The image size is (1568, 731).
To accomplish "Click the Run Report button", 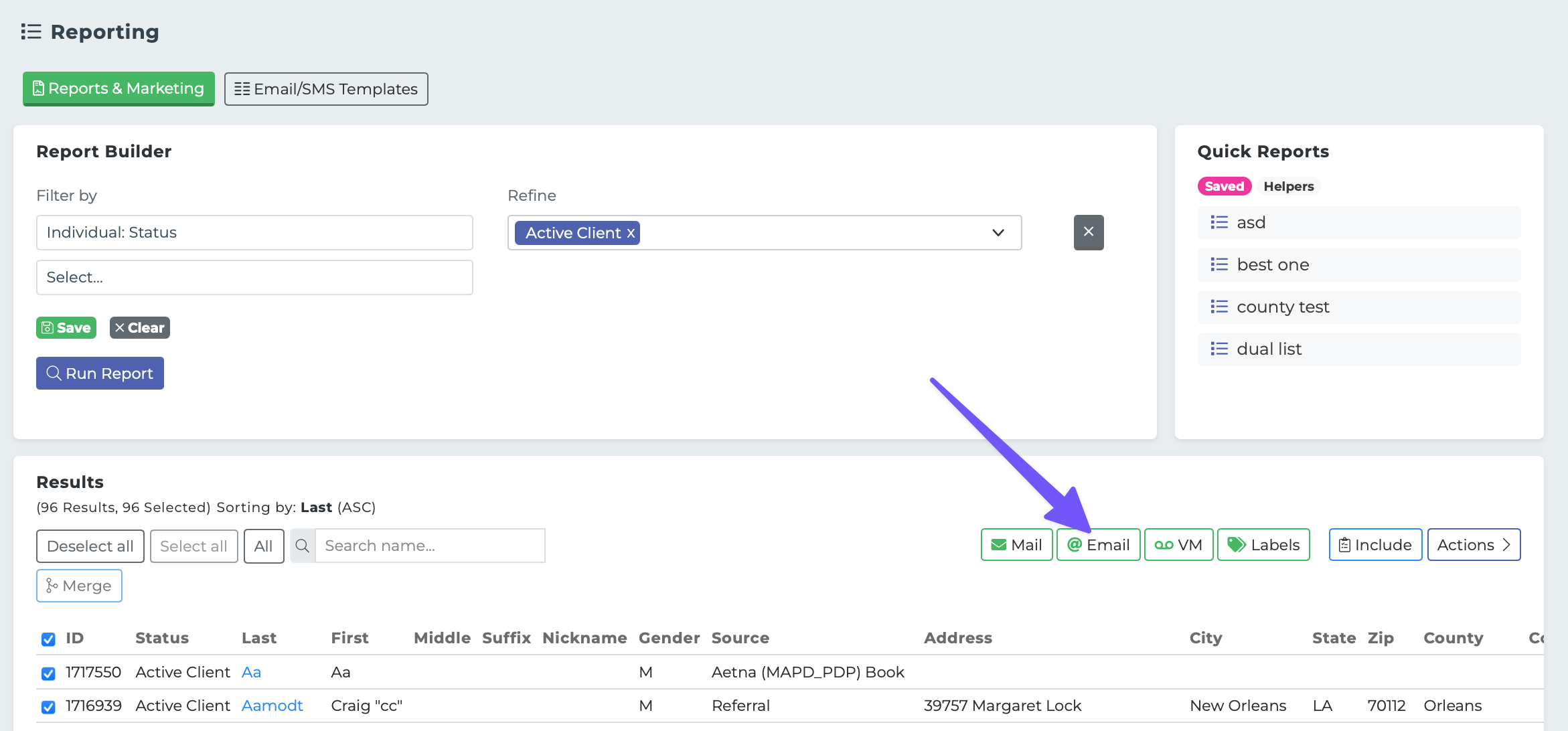I will [x=100, y=374].
